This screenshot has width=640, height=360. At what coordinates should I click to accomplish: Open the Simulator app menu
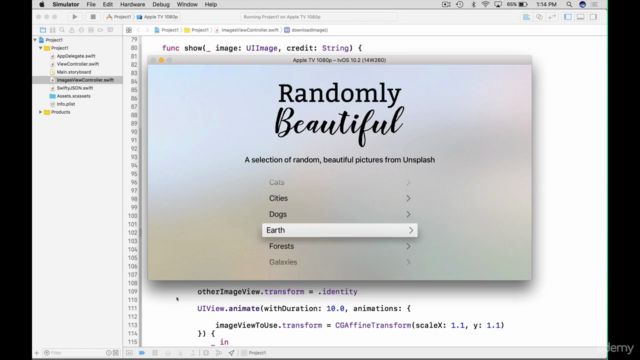point(66,4)
